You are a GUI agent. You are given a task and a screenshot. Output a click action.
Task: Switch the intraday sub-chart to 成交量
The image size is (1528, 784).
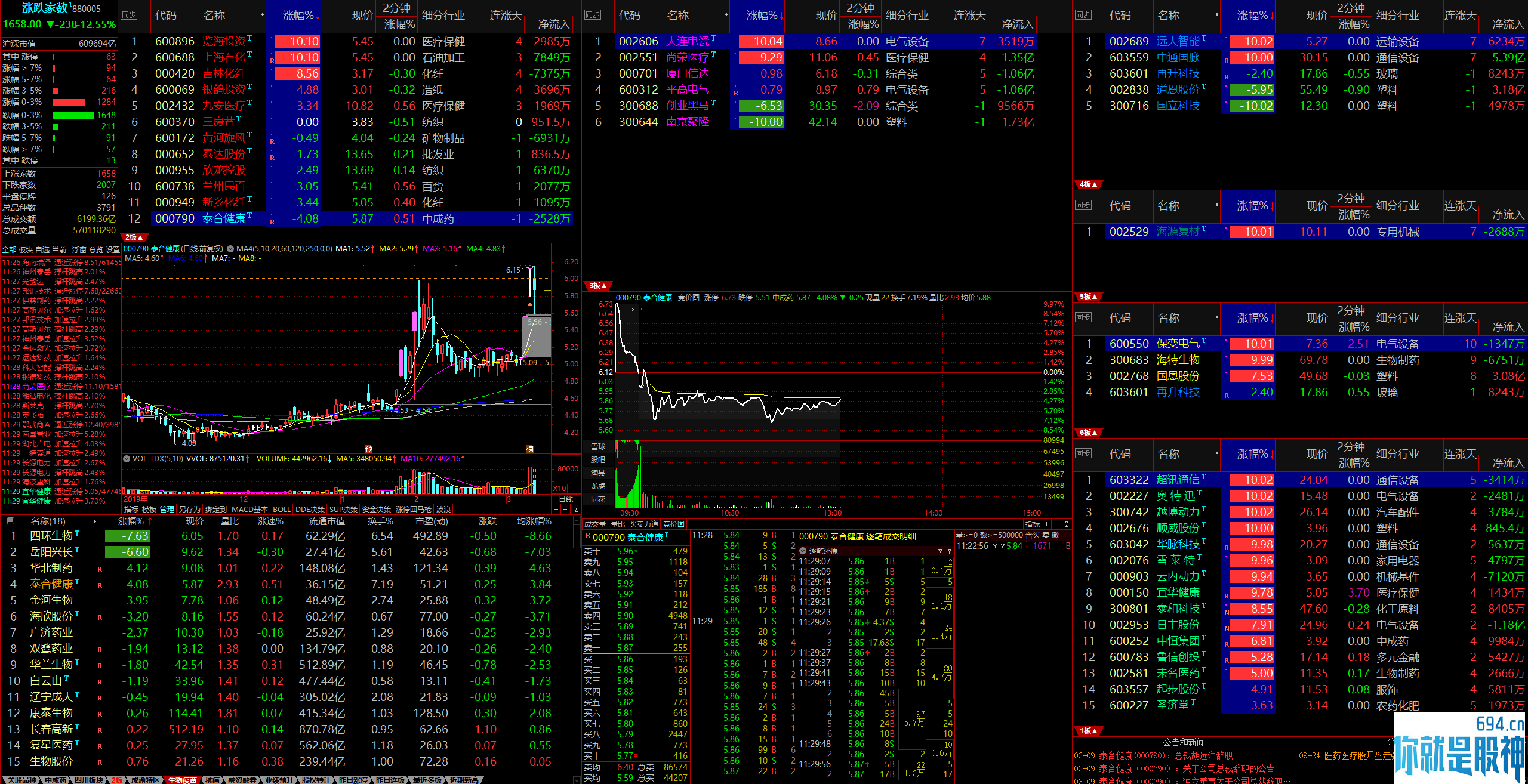[x=594, y=524]
